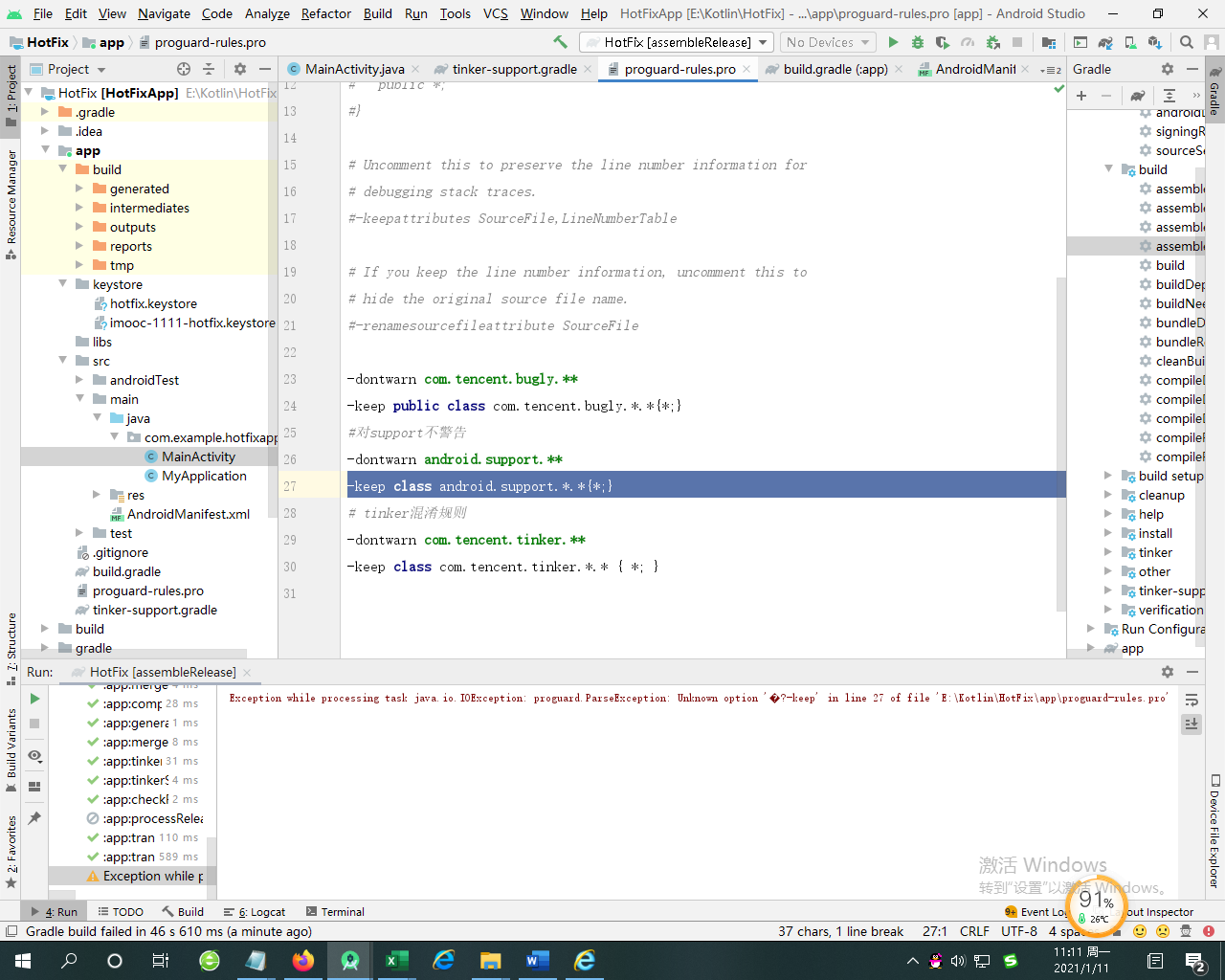The image size is (1225, 980).
Task: Run the app with green play icon
Action: (x=893, y=42)
